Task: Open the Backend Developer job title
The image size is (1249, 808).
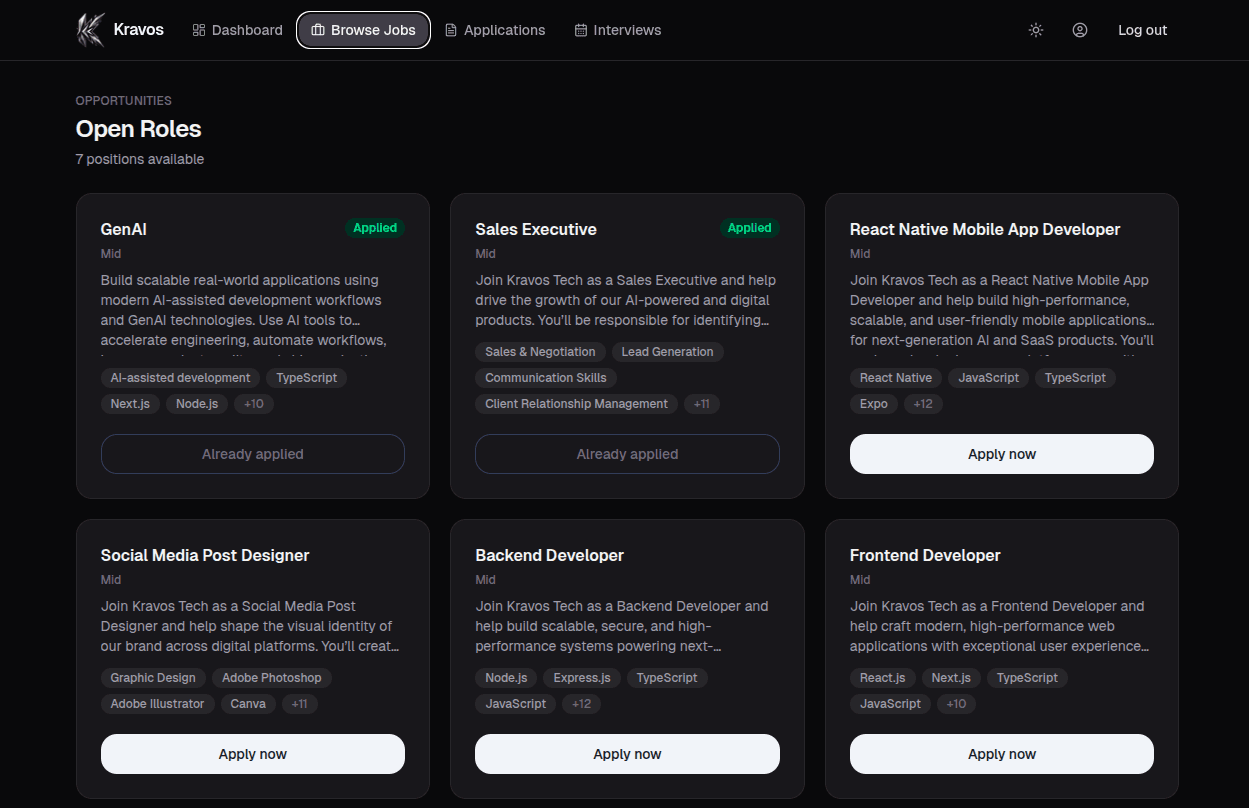Action: coord(550,555)
